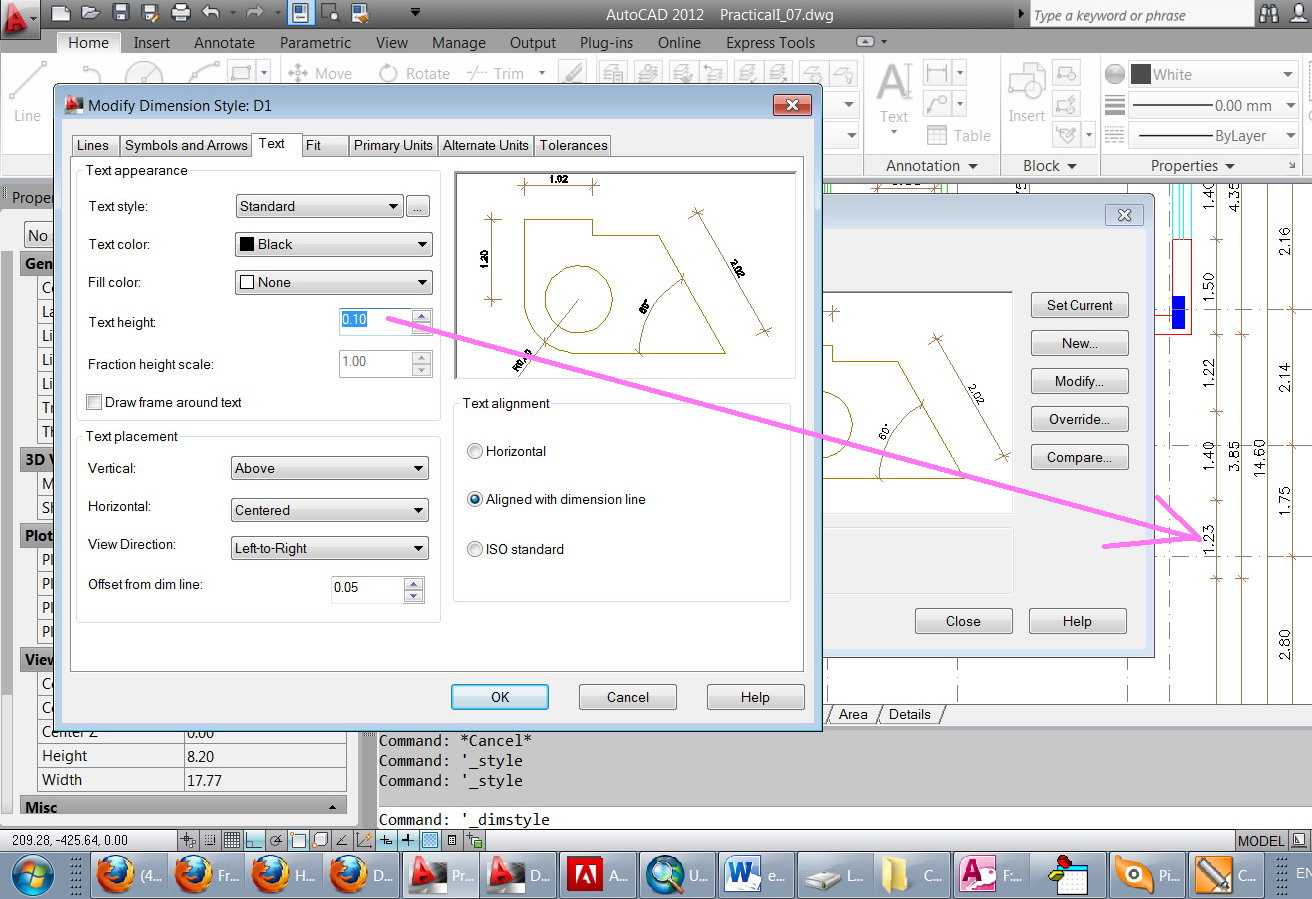Expand the Annotation panel flyout

click(x=931, y=166)
